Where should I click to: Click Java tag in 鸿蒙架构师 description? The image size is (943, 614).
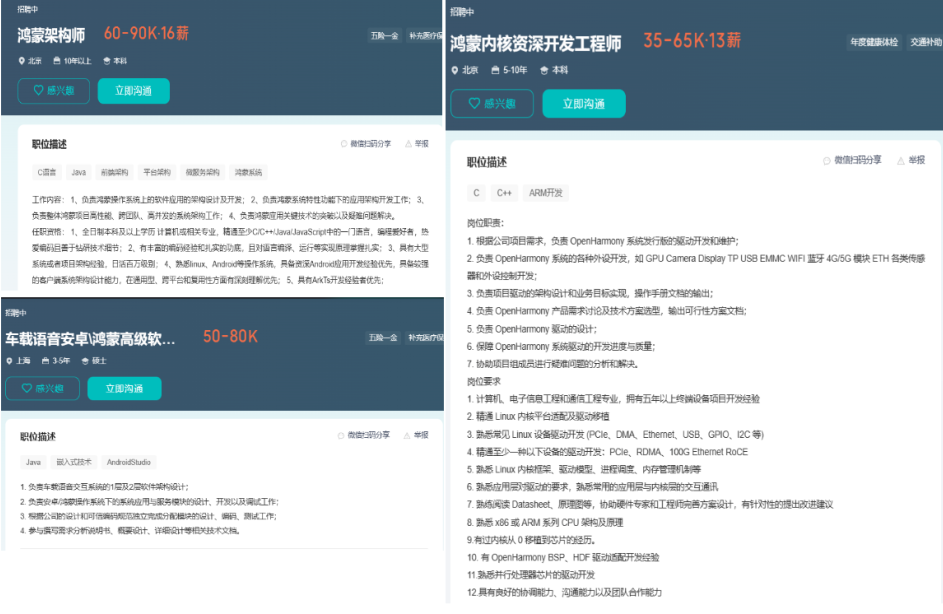79,173
